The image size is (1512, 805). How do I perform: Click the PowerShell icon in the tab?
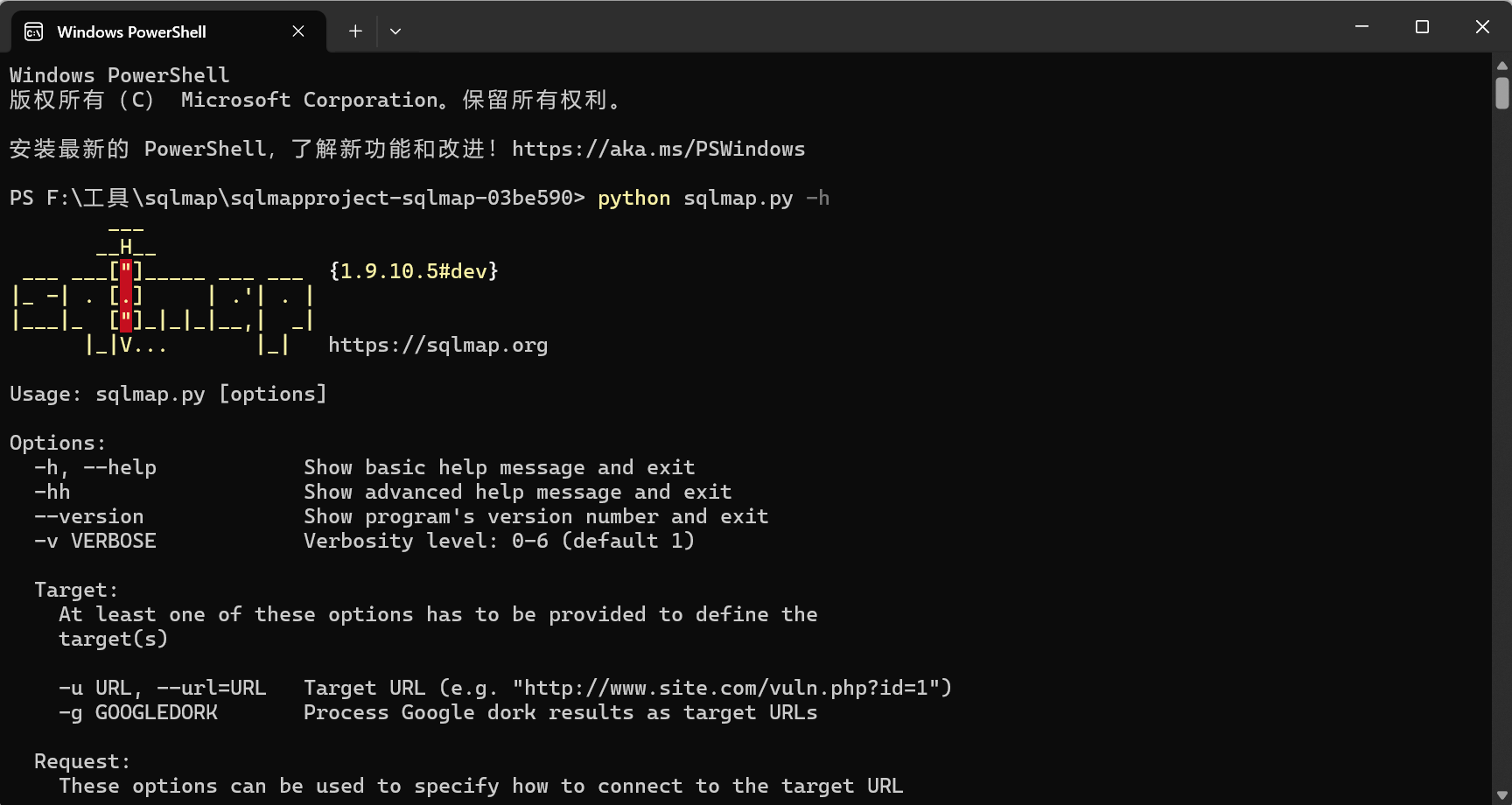tap(33, 31)
